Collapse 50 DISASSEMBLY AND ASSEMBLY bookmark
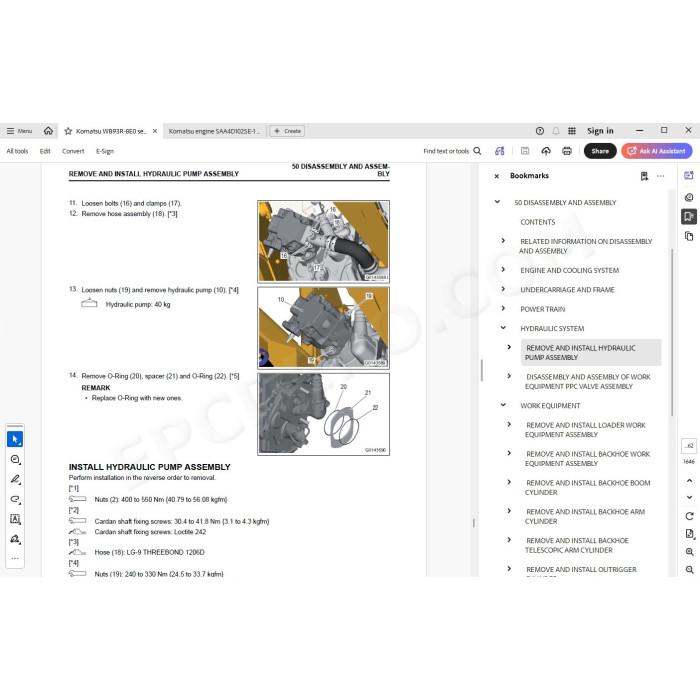 pos(497,202)
